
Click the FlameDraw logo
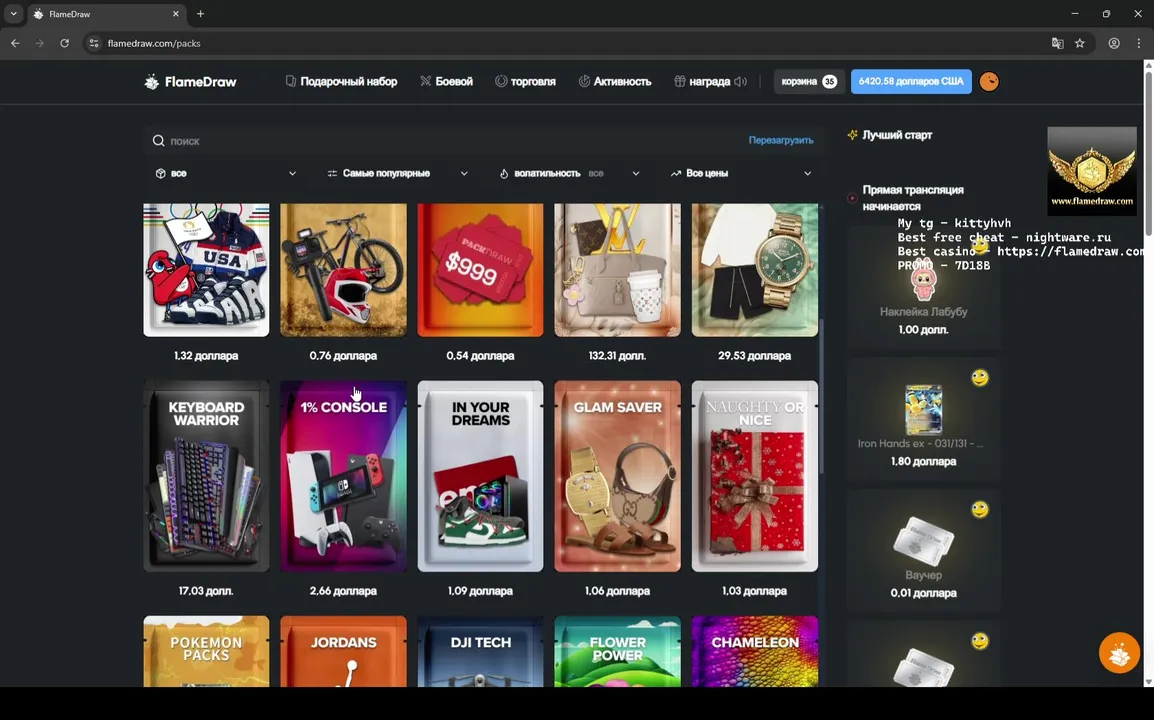coord(190,82)
